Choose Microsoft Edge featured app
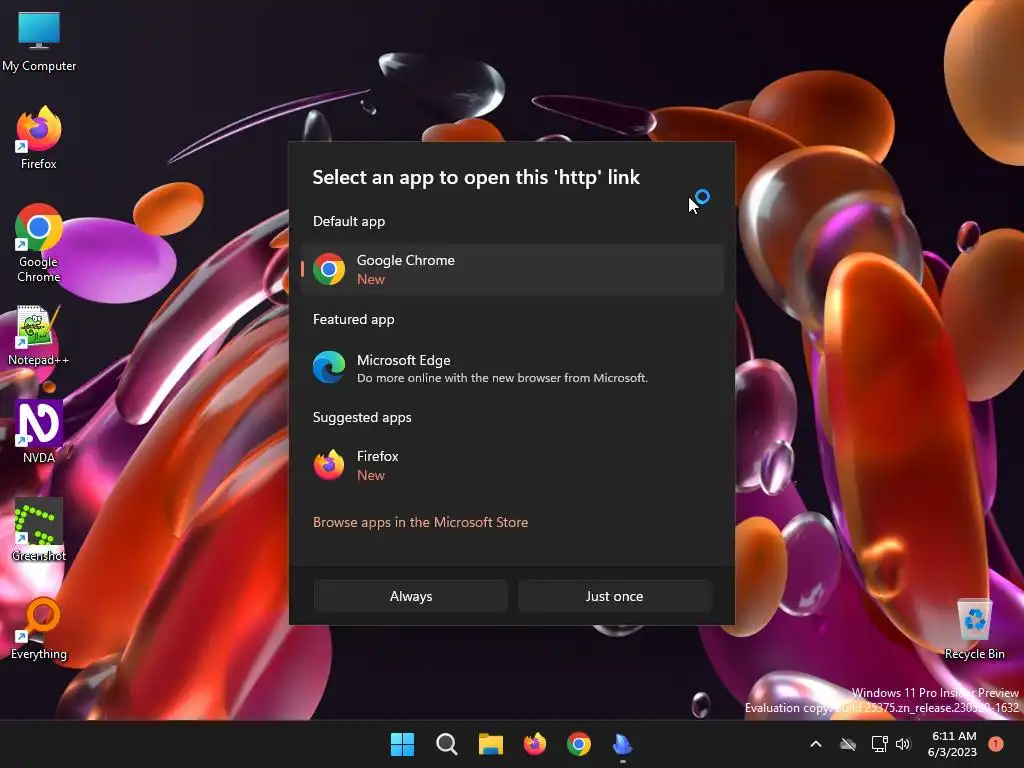1024x768 pixels. click(512, 368)
